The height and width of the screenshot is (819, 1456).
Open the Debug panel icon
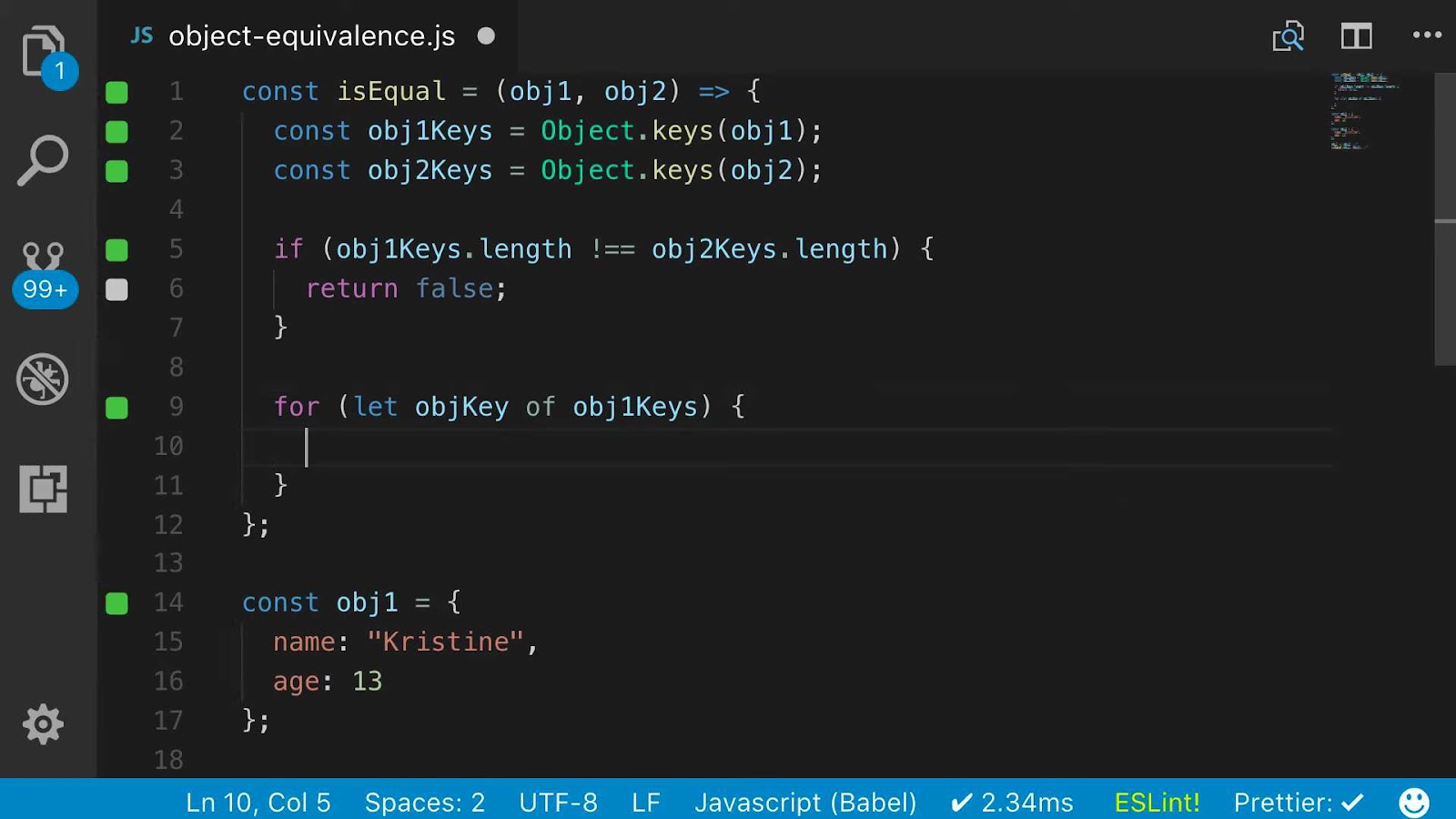[x=43, y=379]
